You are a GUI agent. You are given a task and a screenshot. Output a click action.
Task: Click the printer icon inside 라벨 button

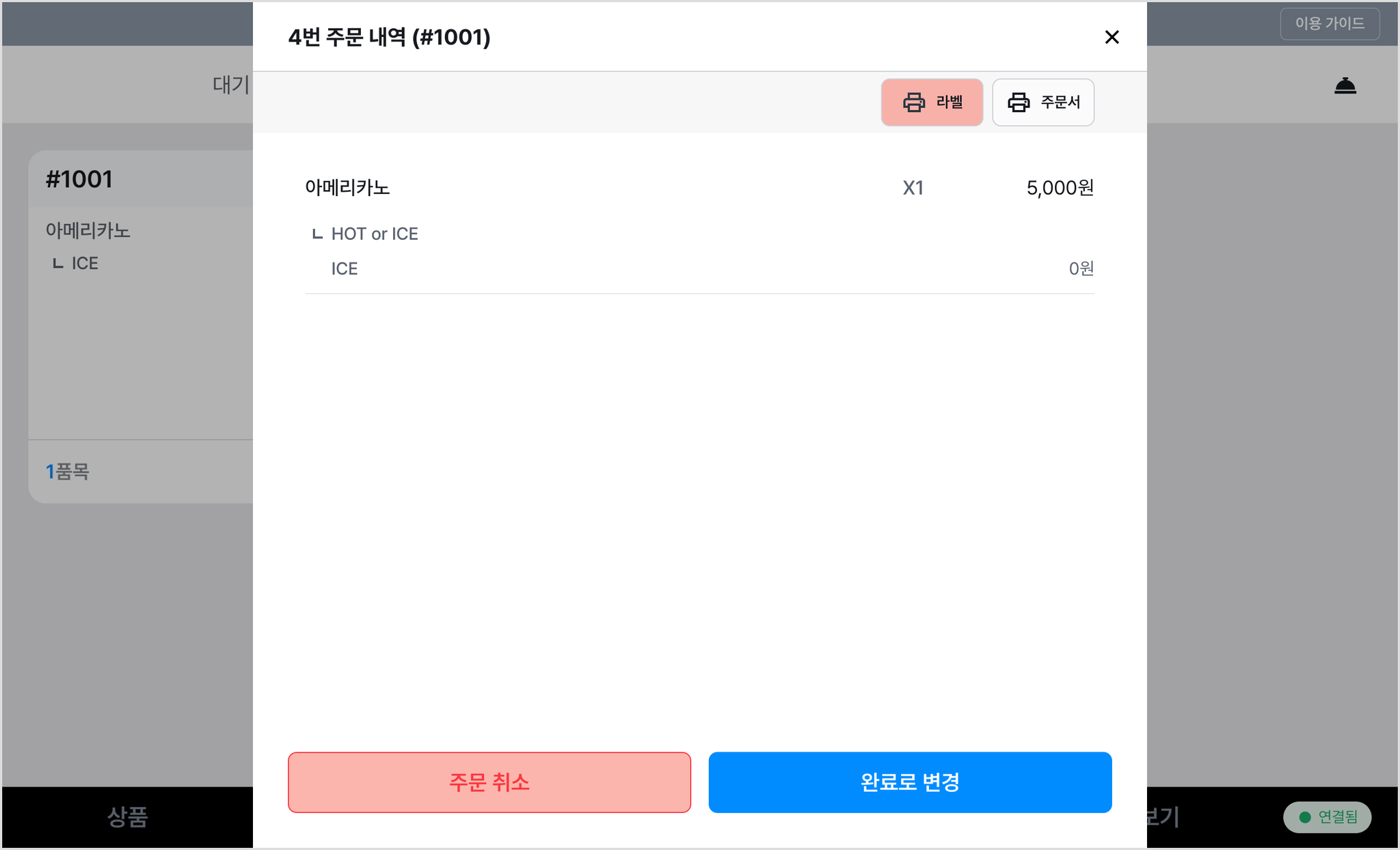click(914, 102)
